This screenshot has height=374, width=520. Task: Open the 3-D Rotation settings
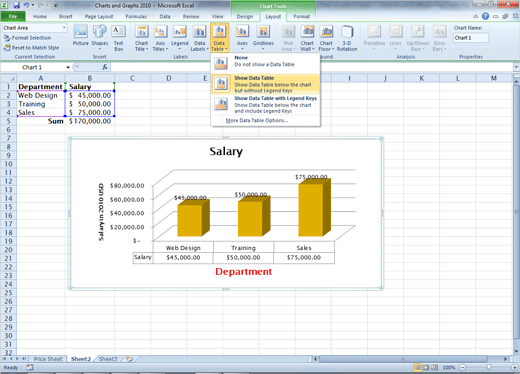point(347,38)
